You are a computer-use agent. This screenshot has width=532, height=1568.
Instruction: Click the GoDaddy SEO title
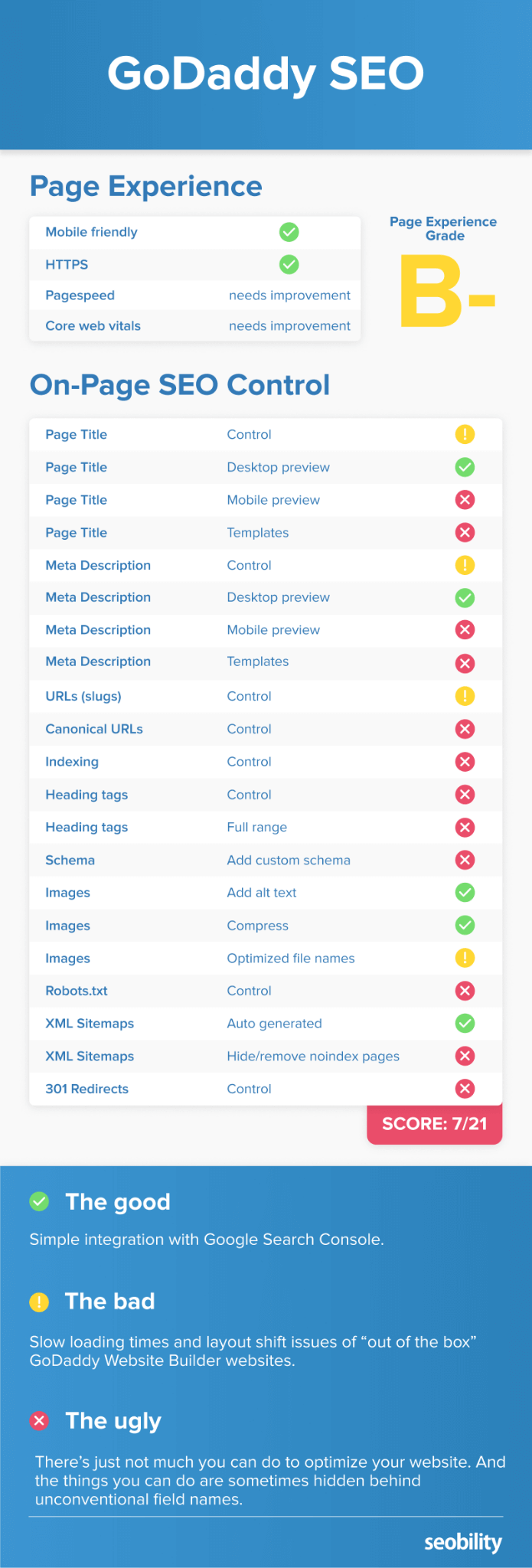click(266, 73)
